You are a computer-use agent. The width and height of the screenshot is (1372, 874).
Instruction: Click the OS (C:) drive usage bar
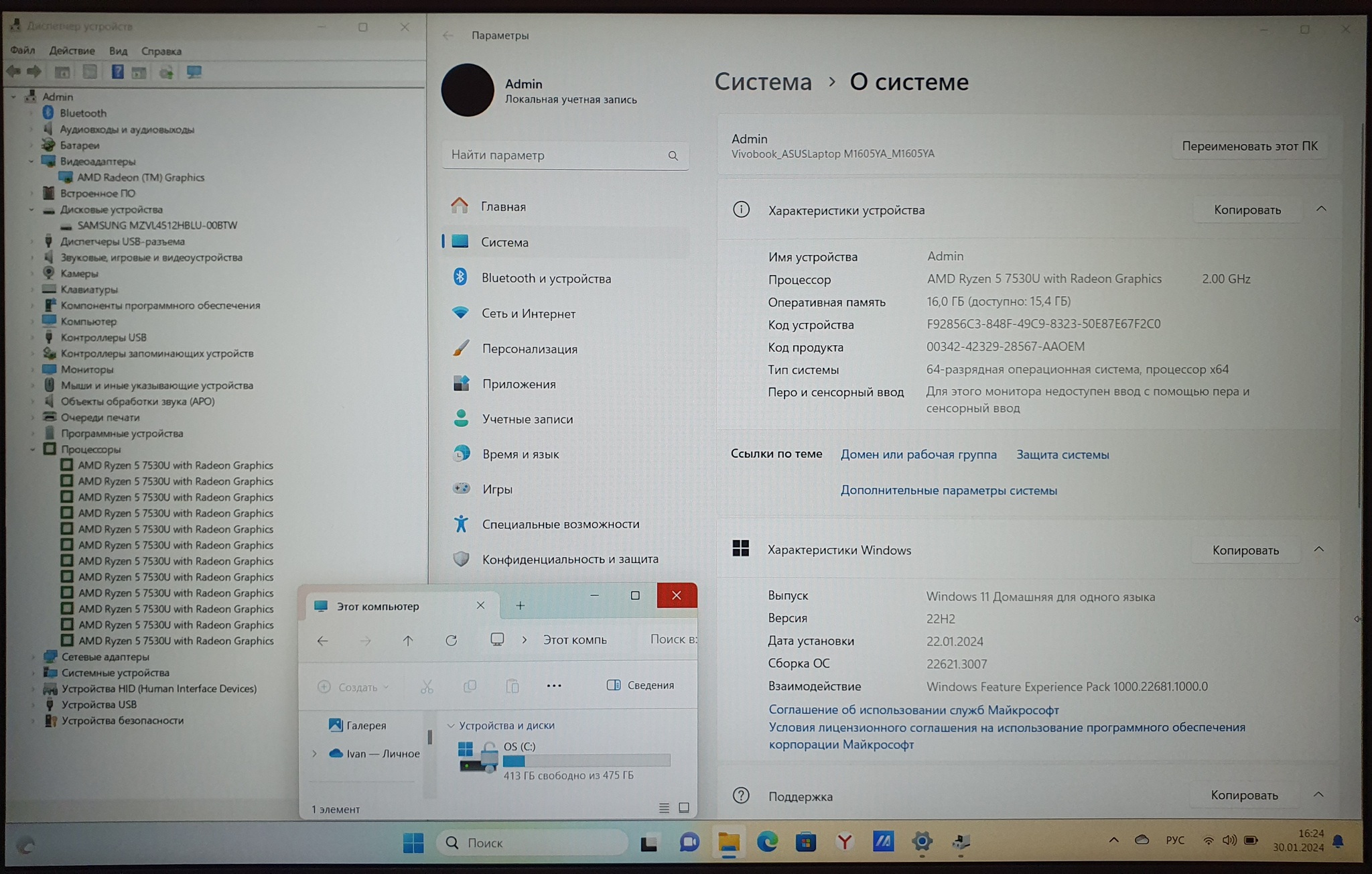click(586, 761)
